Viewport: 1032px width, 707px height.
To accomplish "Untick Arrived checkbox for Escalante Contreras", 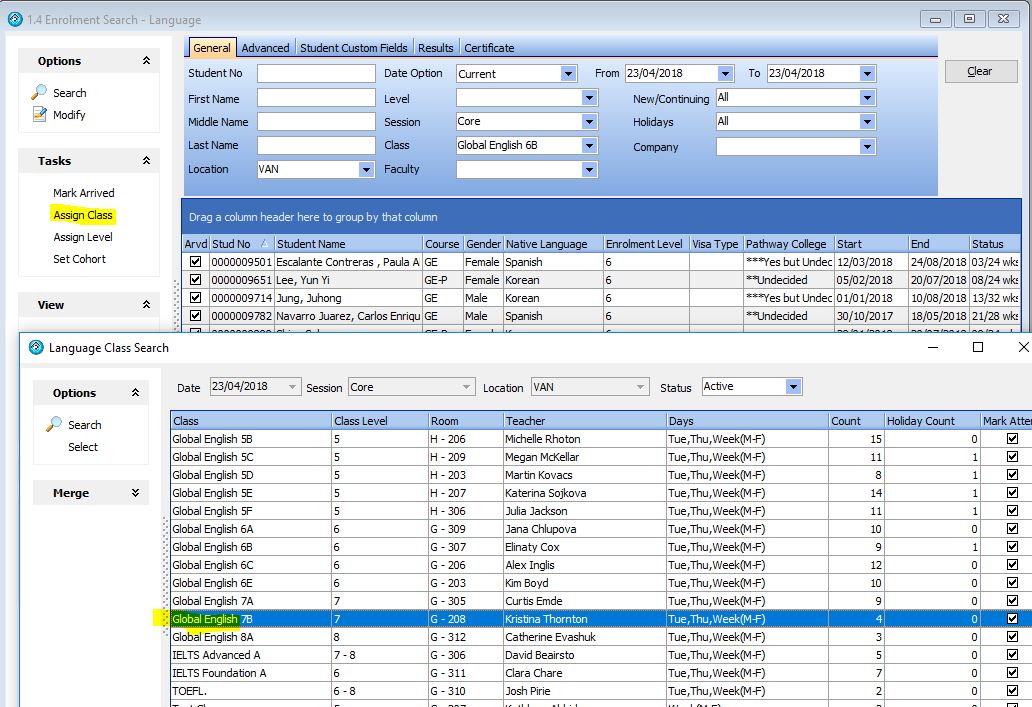I will coord(195,262).
